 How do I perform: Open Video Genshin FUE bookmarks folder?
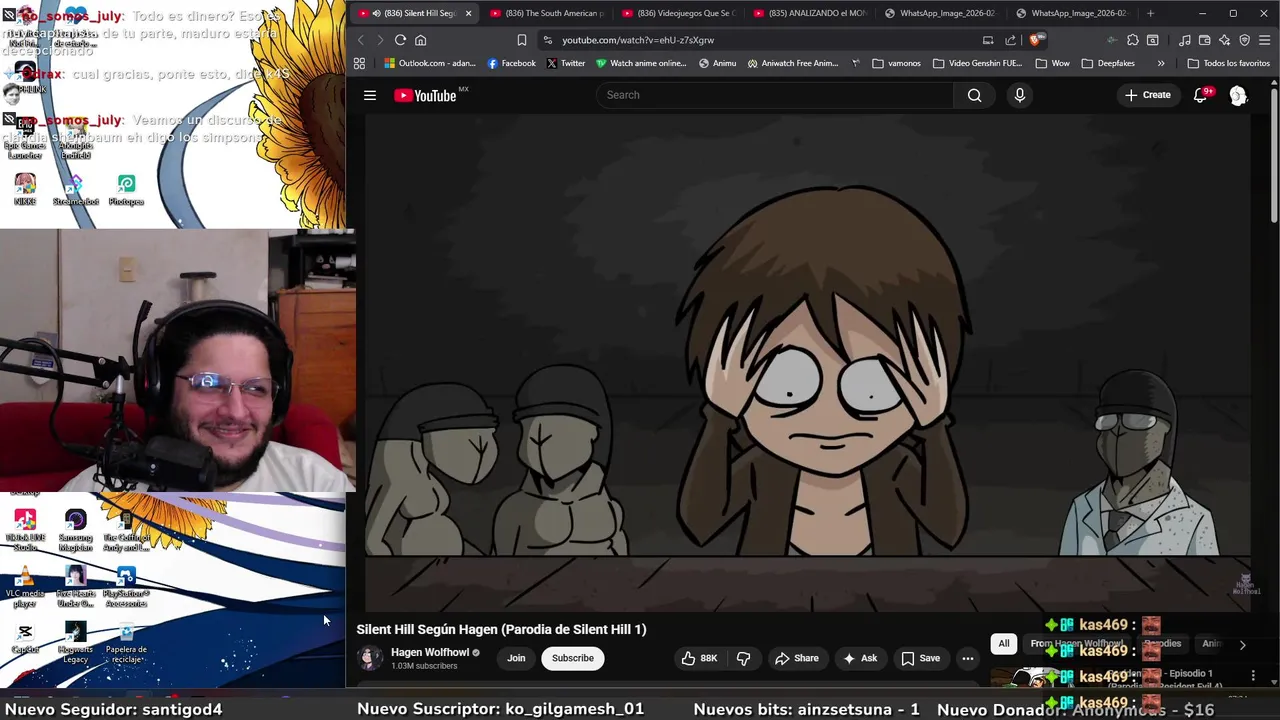(x=977, y=63)
